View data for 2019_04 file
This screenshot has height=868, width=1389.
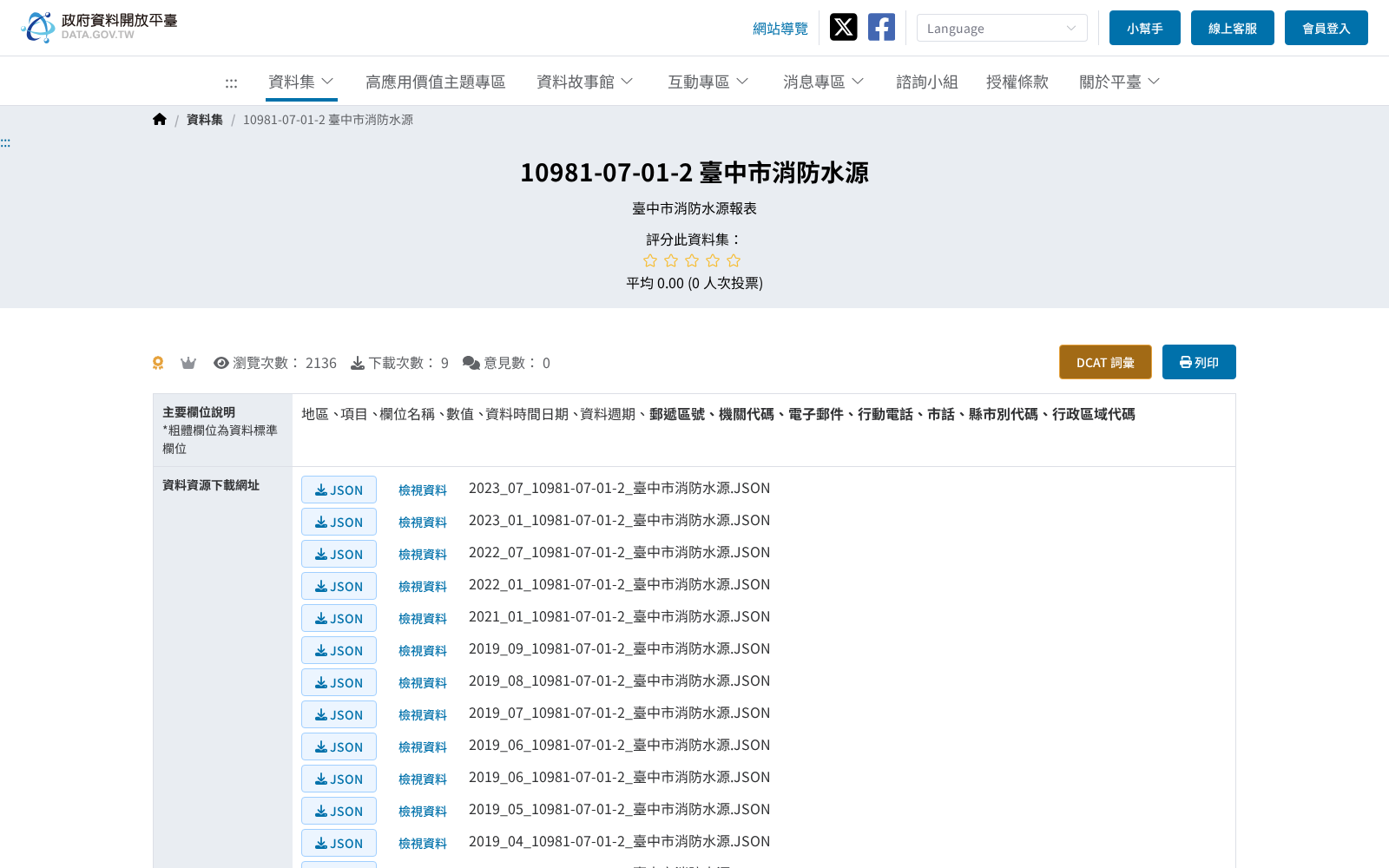click(423, 844)
